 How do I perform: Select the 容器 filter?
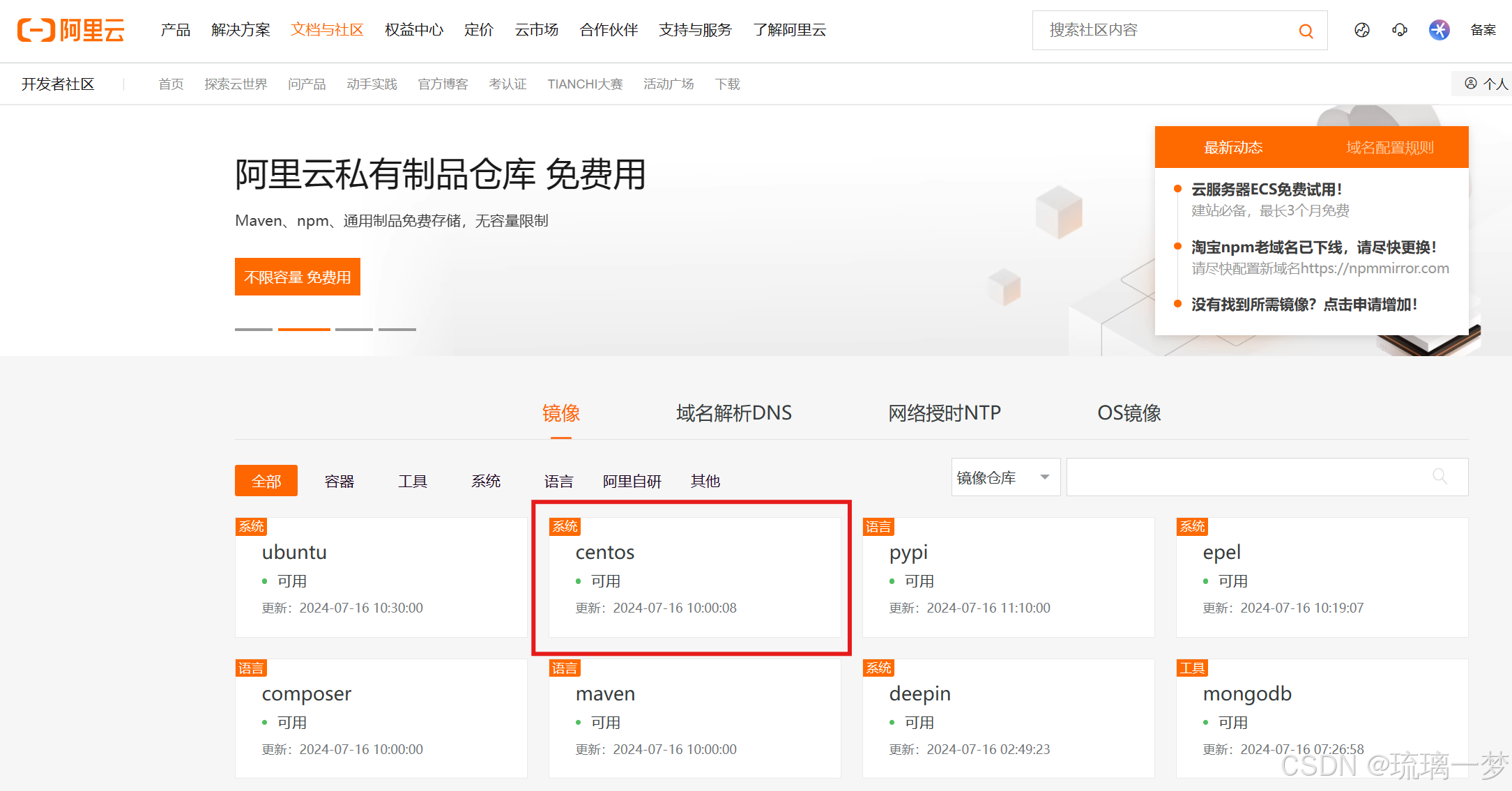[x=339, y=481]
